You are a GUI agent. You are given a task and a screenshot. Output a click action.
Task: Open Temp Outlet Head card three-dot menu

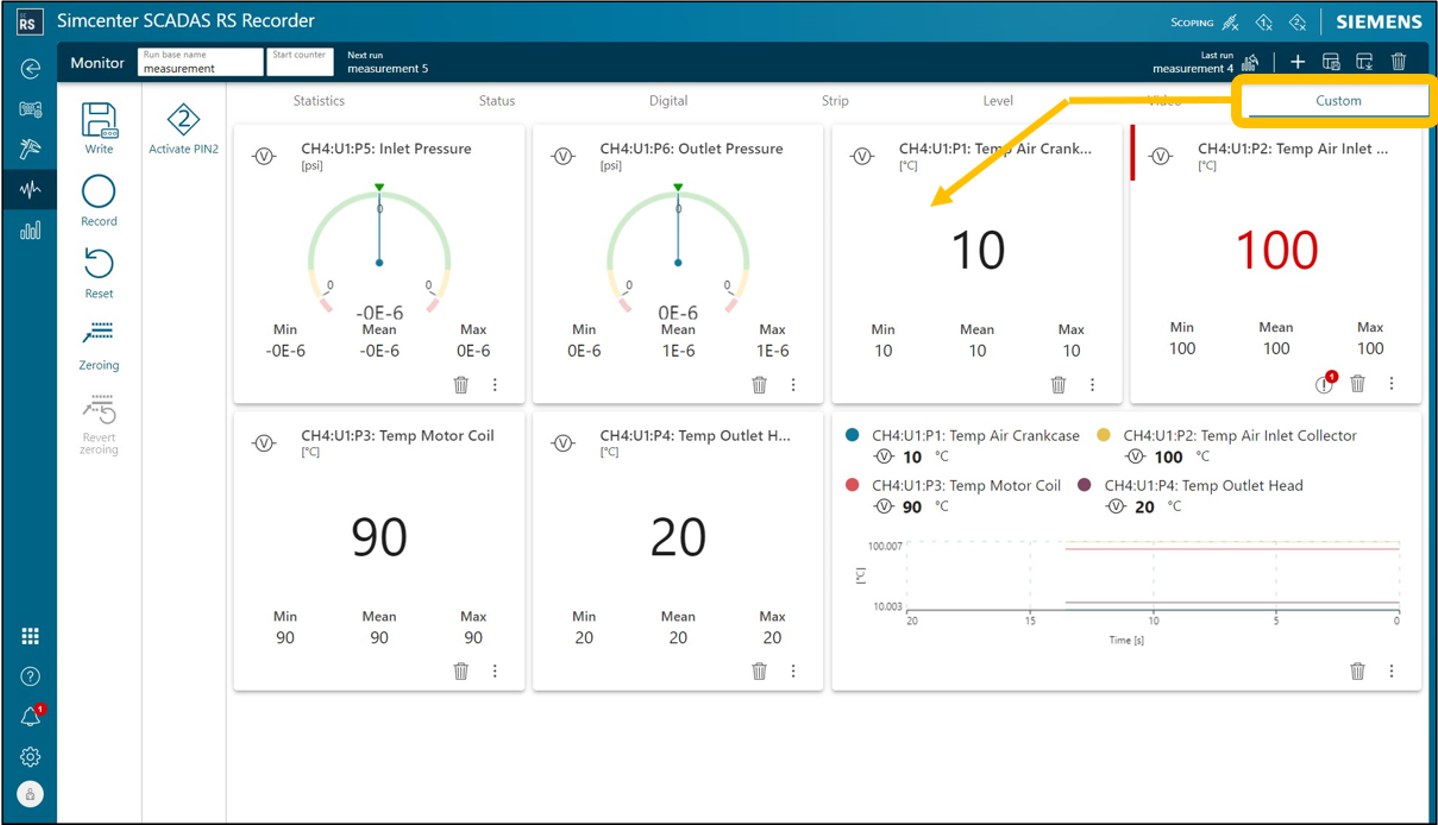point(794,672)
